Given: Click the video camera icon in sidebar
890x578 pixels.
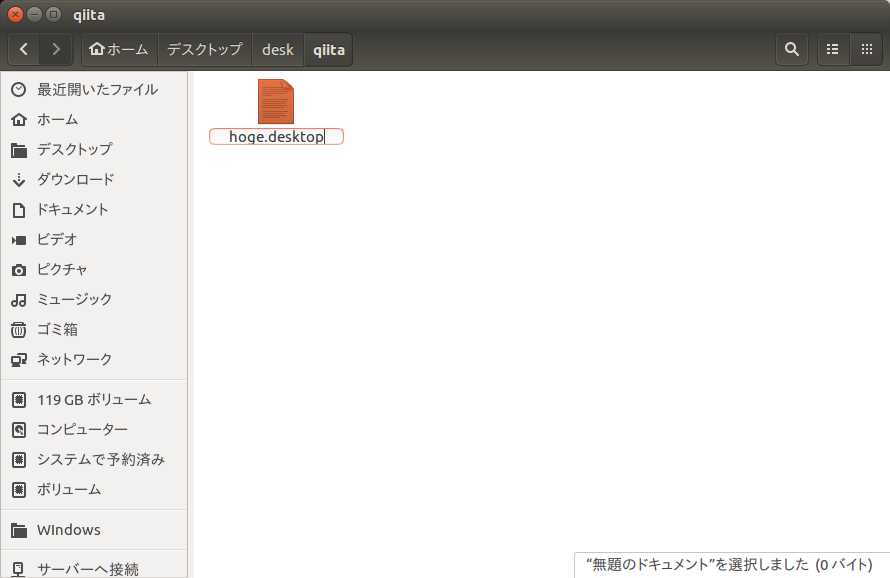Looking at the screenshot, I should [x=19, y=240].
